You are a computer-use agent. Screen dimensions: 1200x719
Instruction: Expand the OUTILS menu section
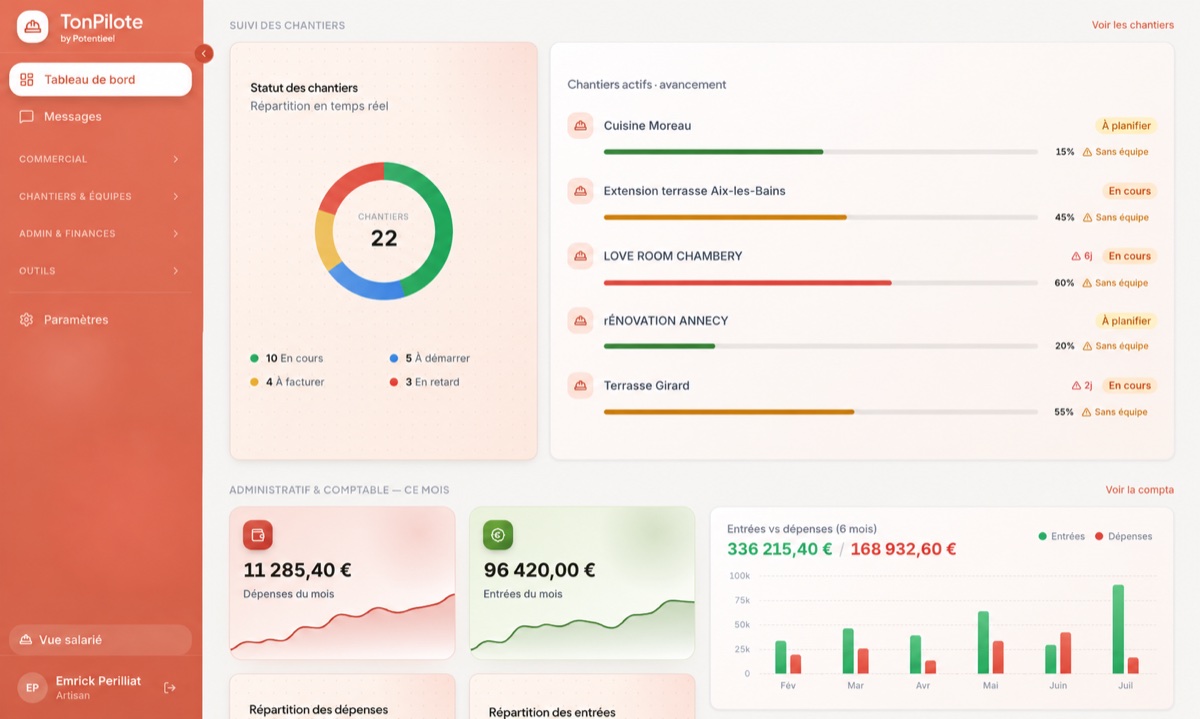[99, 271]
